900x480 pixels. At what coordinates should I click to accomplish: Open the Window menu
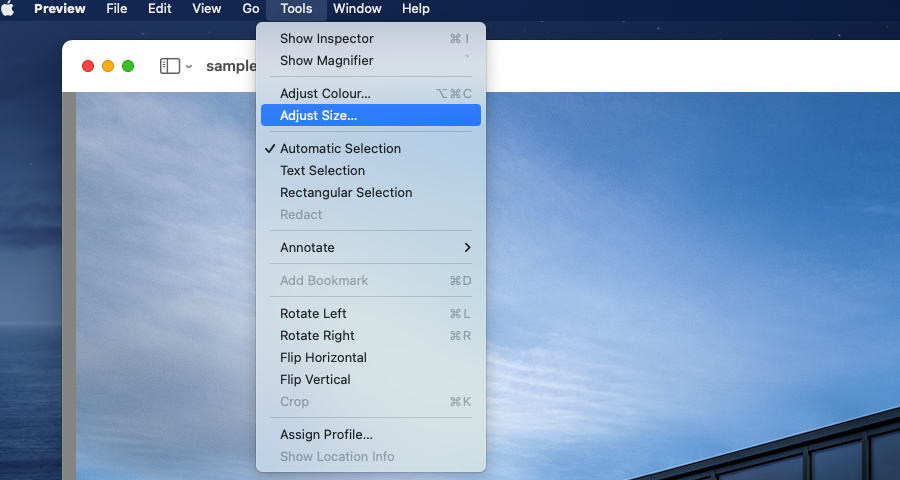point(357,9)
